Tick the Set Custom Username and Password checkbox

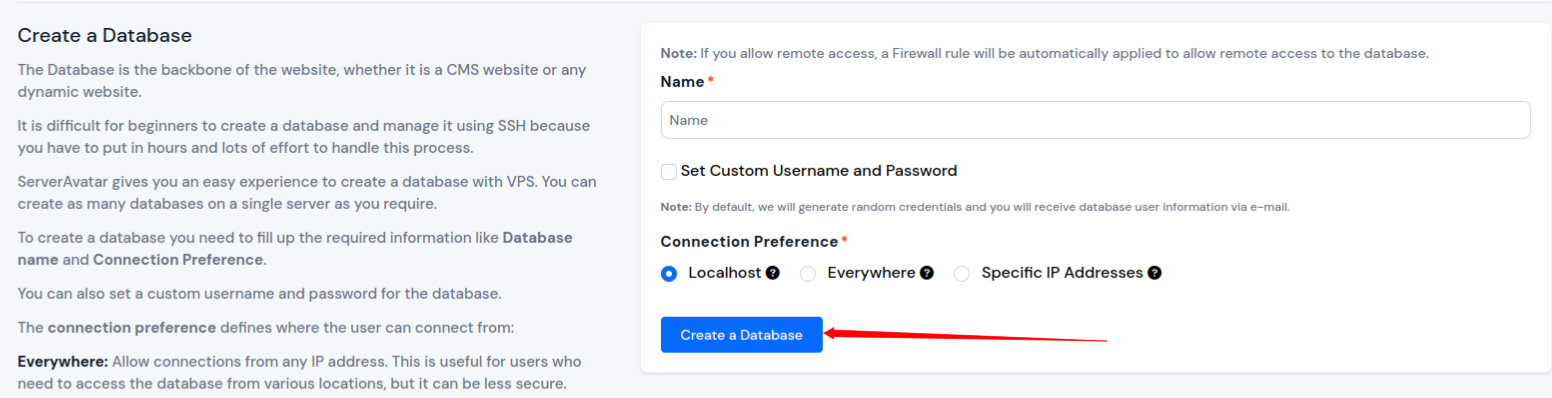(669, 172)
